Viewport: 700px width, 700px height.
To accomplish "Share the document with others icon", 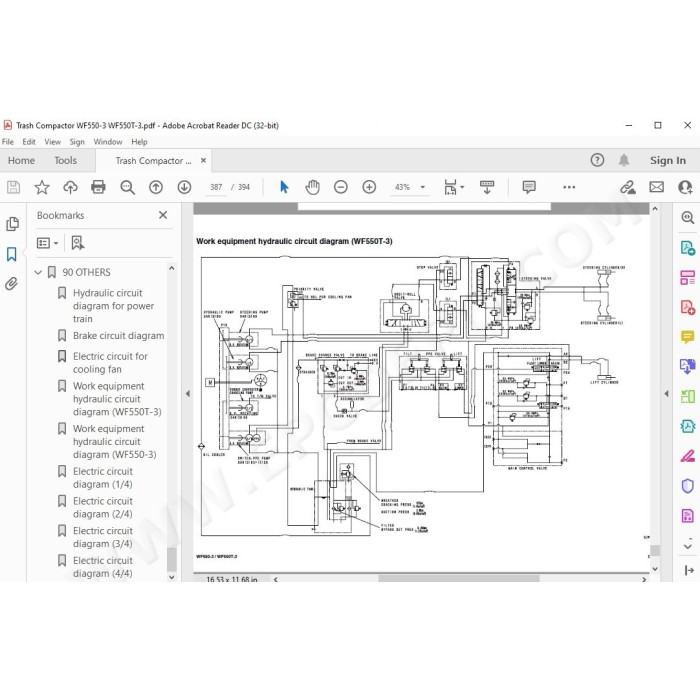I will point(685,187).
